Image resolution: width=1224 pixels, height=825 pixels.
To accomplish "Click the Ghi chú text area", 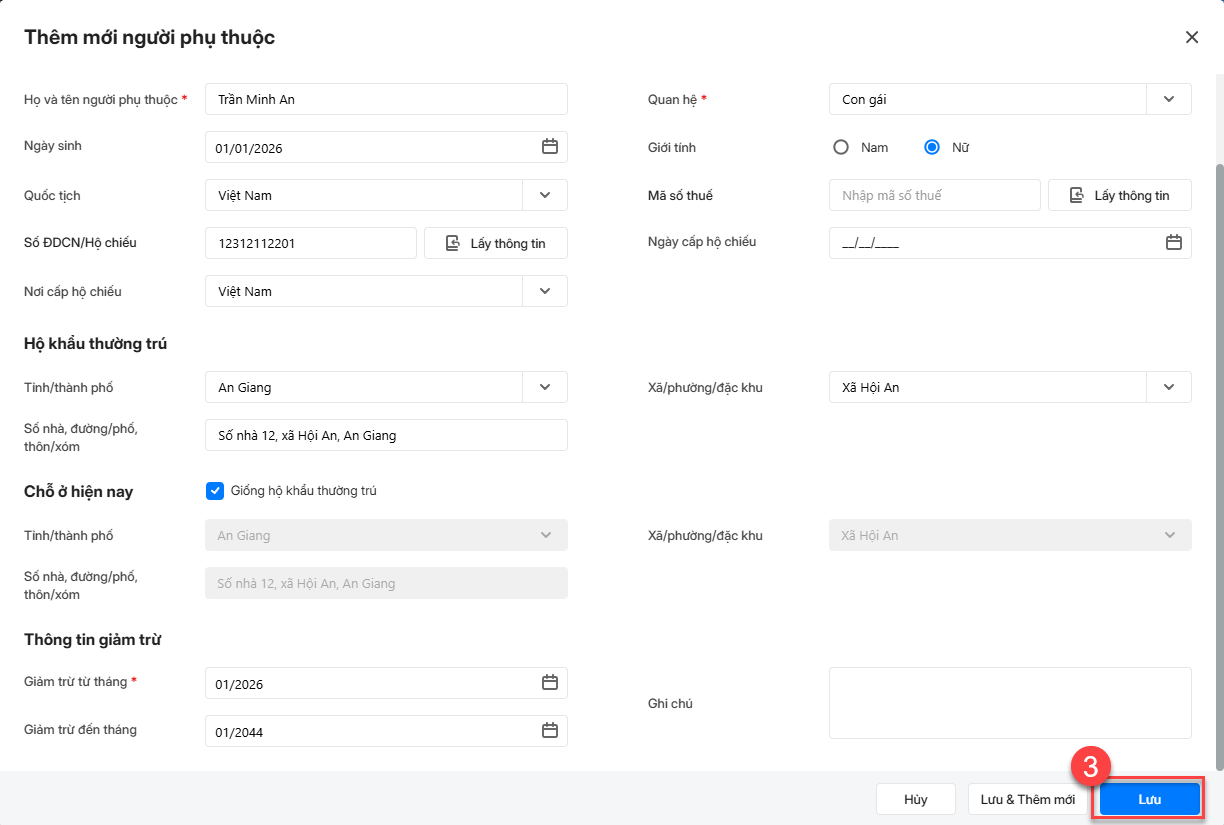I will pos(1009,703).
